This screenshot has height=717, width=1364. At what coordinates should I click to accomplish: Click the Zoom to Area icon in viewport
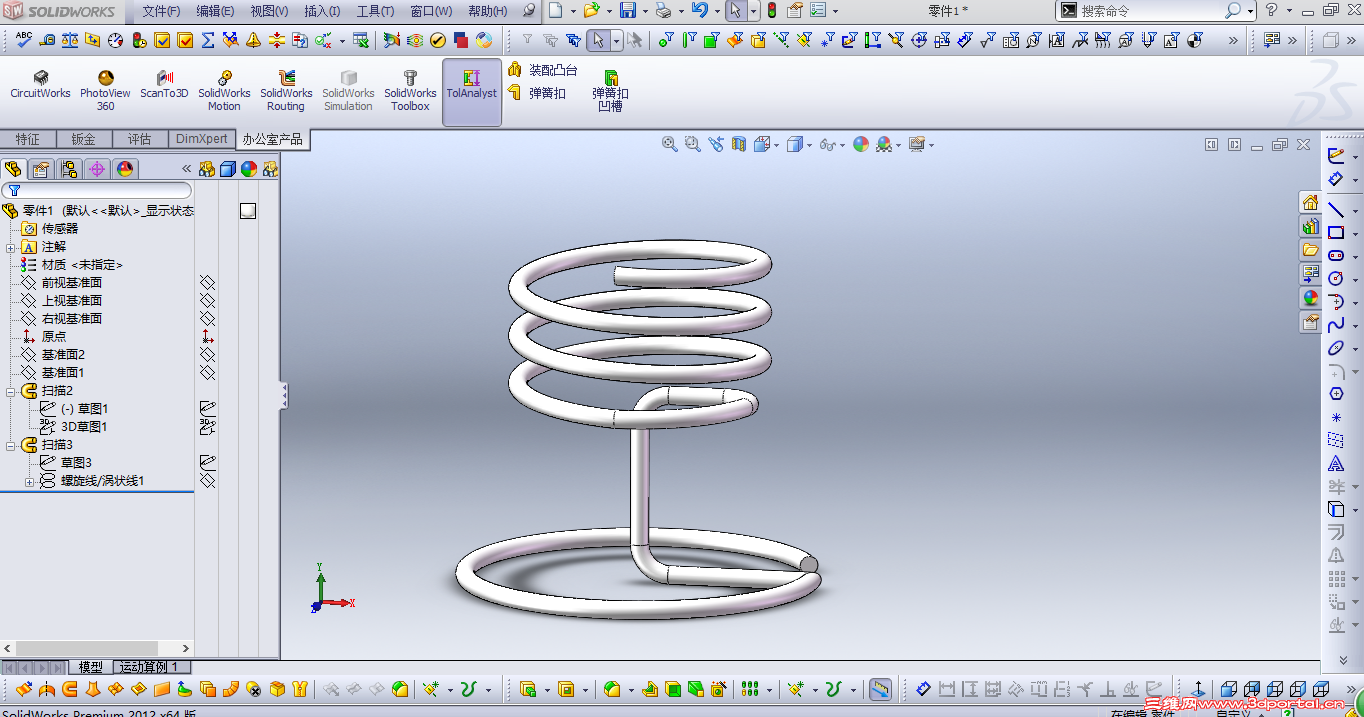pyautogui.click(x=693, y=145)
